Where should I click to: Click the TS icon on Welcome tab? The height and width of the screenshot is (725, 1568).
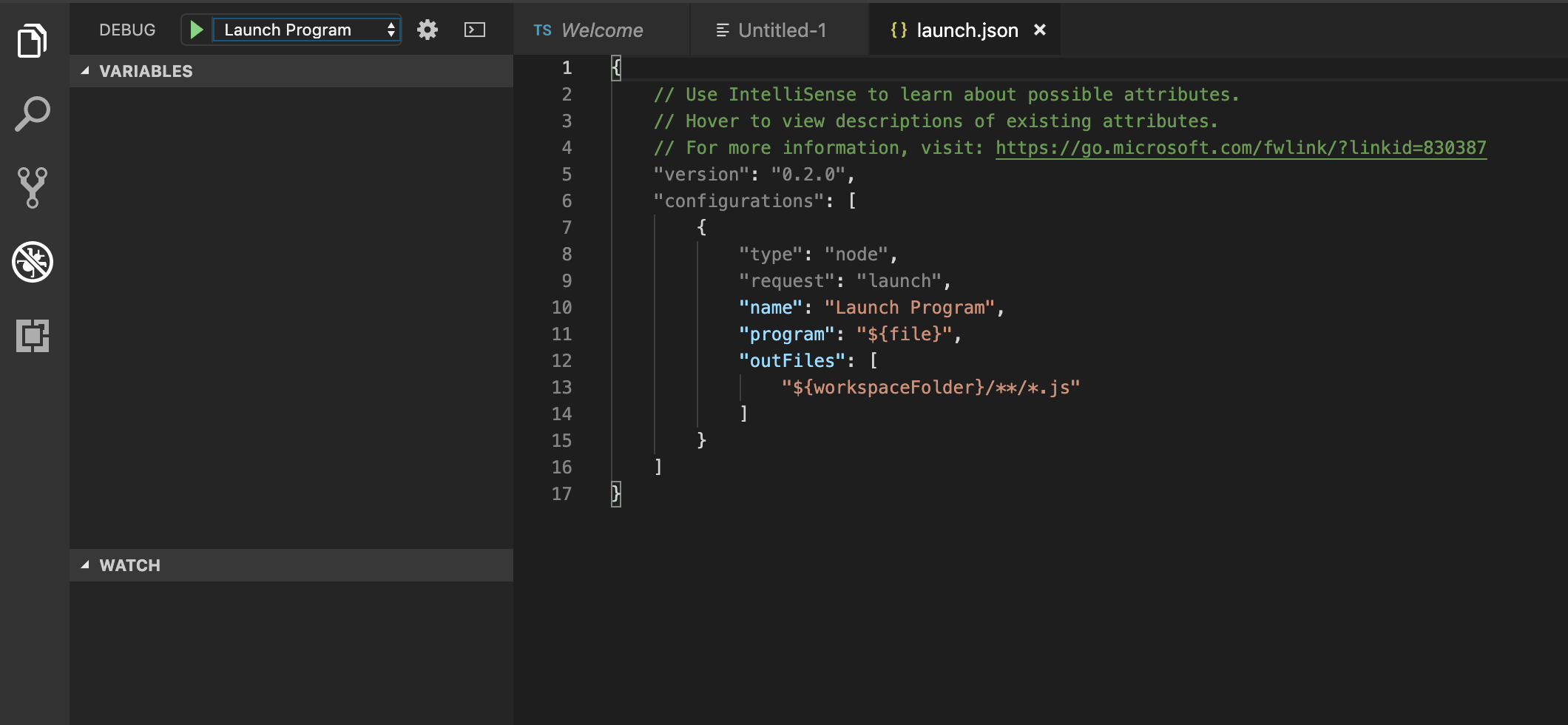click(x=542, y=30)
